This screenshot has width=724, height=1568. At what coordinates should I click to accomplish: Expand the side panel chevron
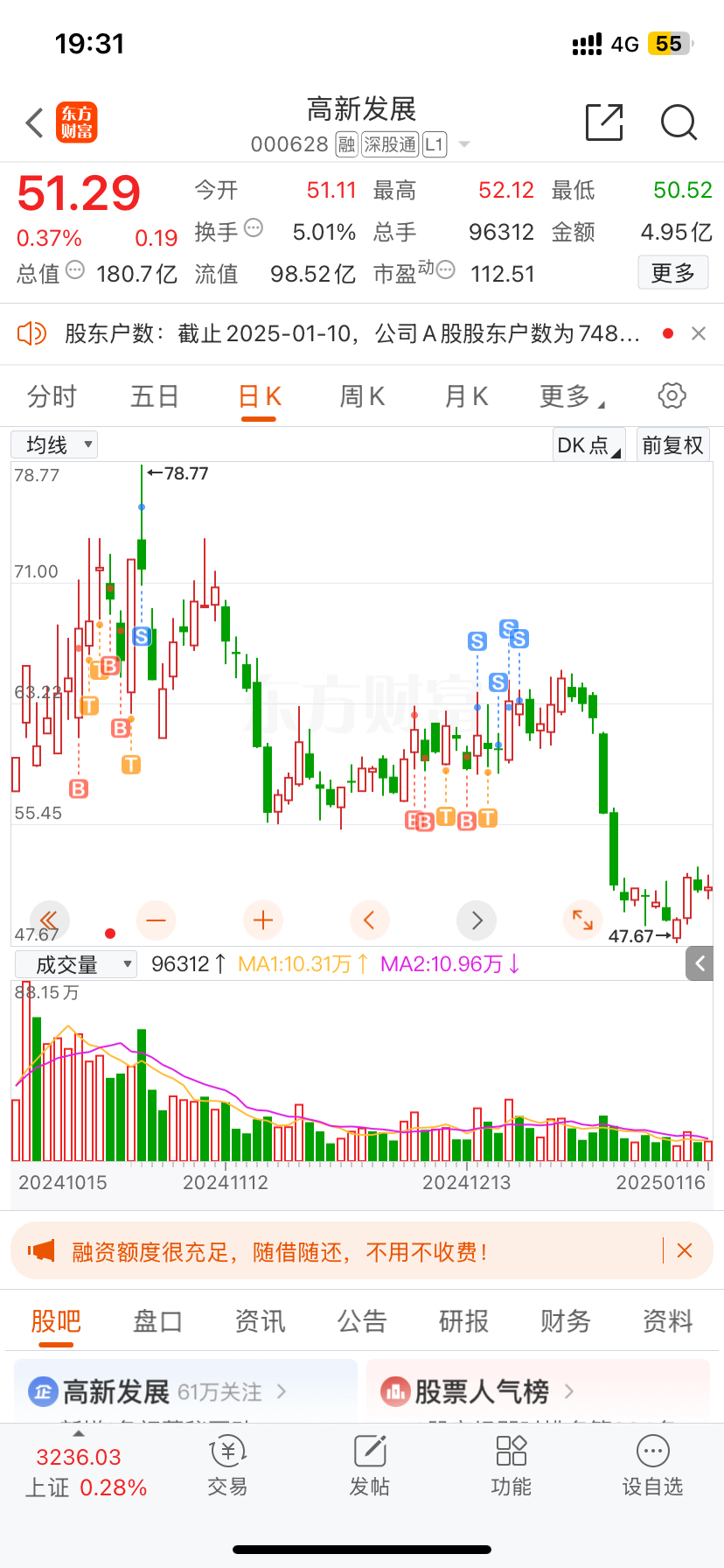pyautogui.click(x=700, y=963)
